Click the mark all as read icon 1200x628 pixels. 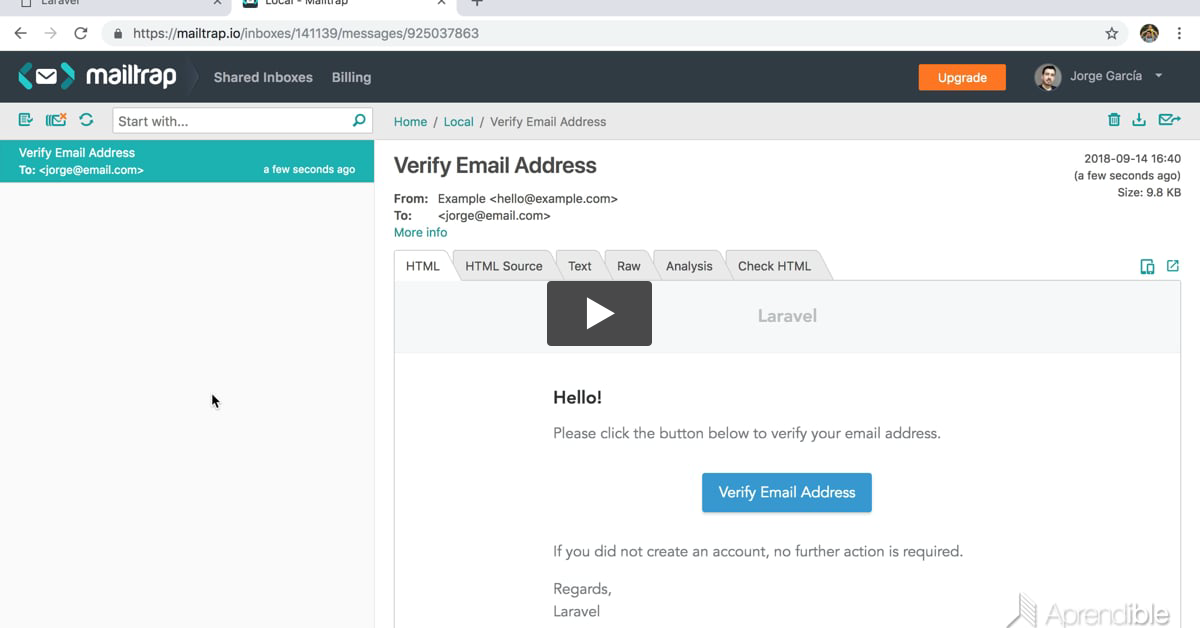click(x=26, y=120)
